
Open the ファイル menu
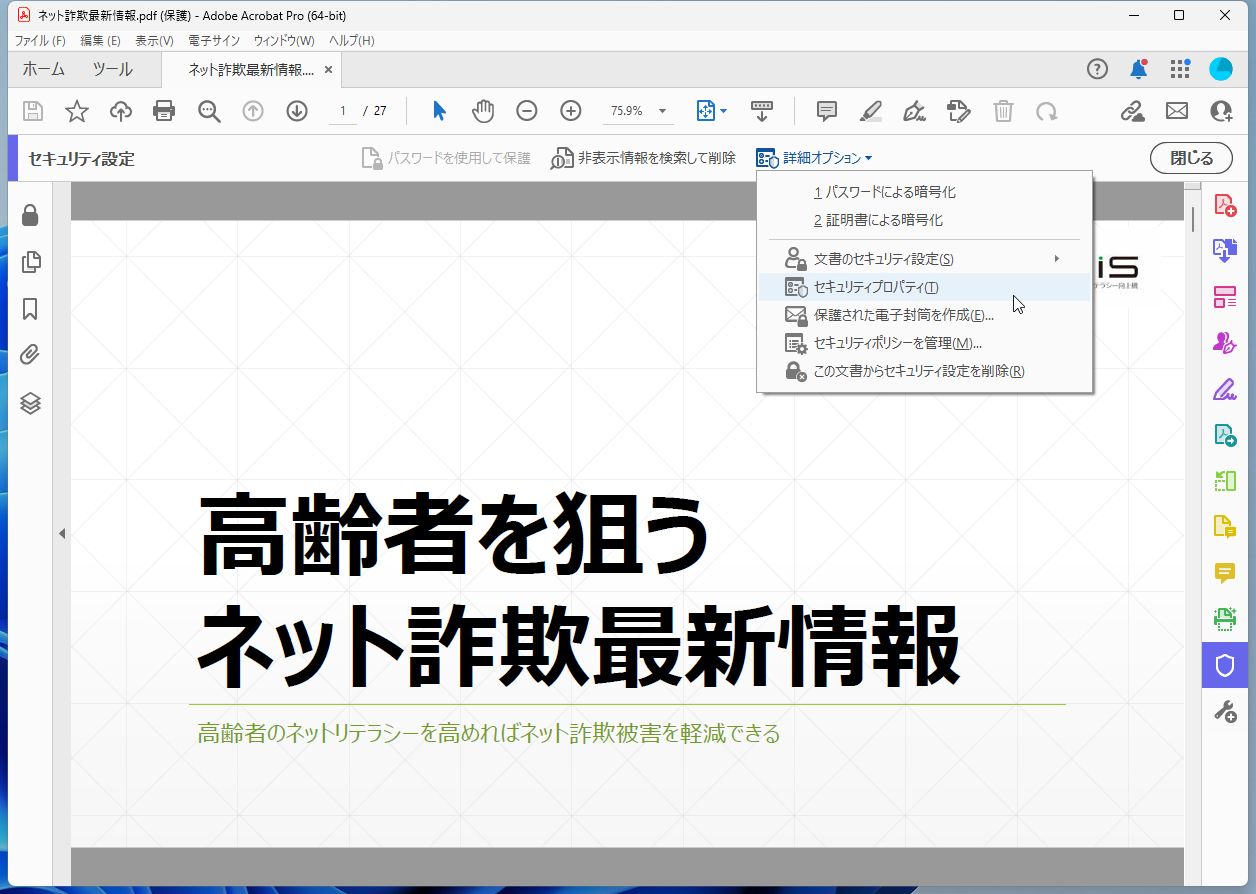coord(40,40)
